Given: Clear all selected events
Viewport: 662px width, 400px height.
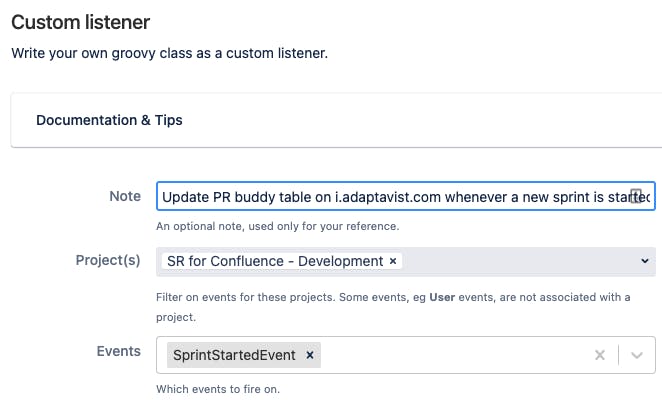Looking at the screenshot, I should 600,355.
